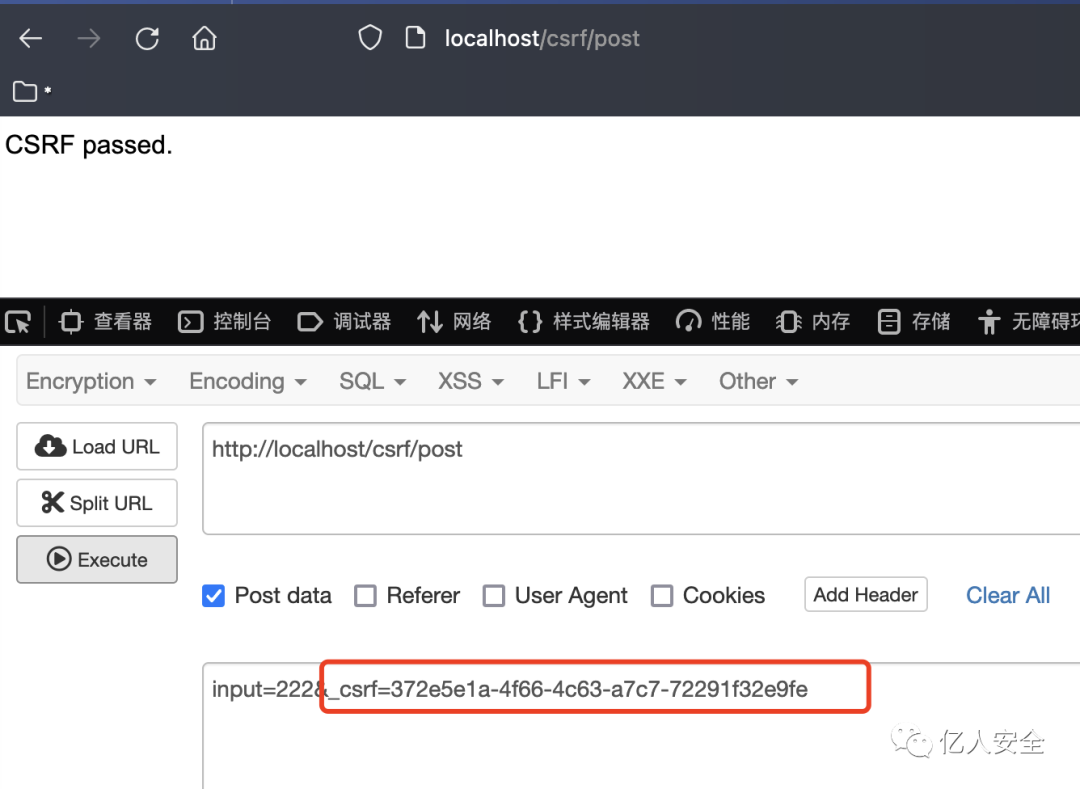This screenshot has height=789, width=1080.
Task: Click the page info icon beside the URL
Action: tap(415, 38)
